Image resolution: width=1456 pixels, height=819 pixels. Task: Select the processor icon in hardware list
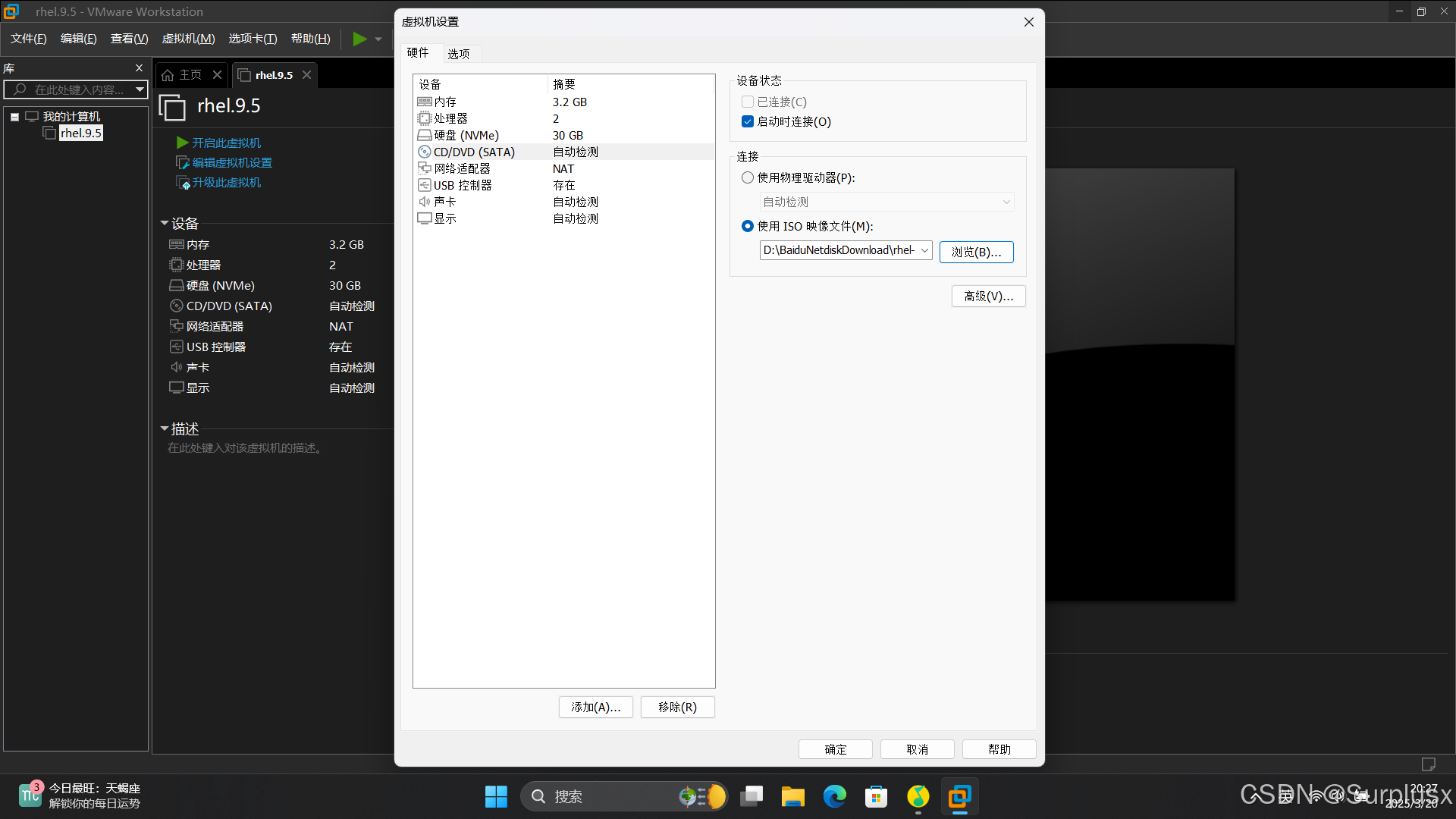[x=425, y=118]
